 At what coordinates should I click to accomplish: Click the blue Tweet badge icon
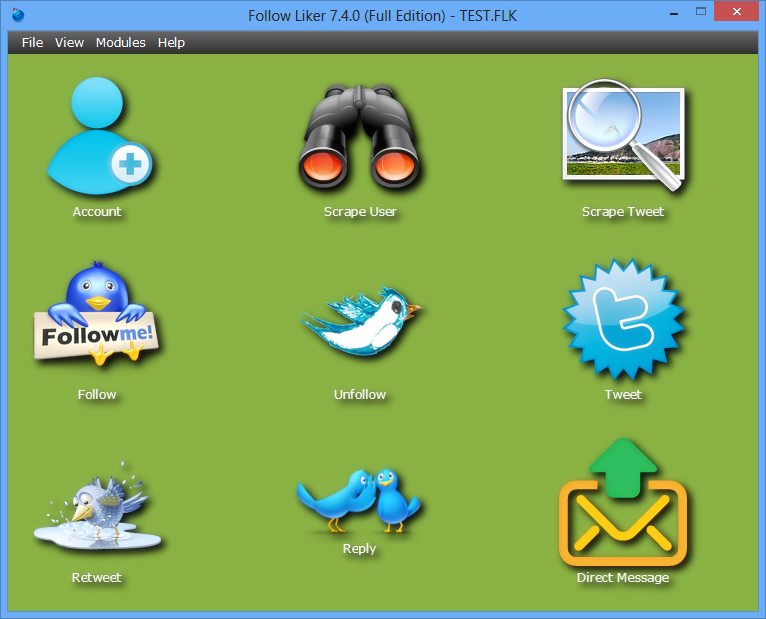623,319
